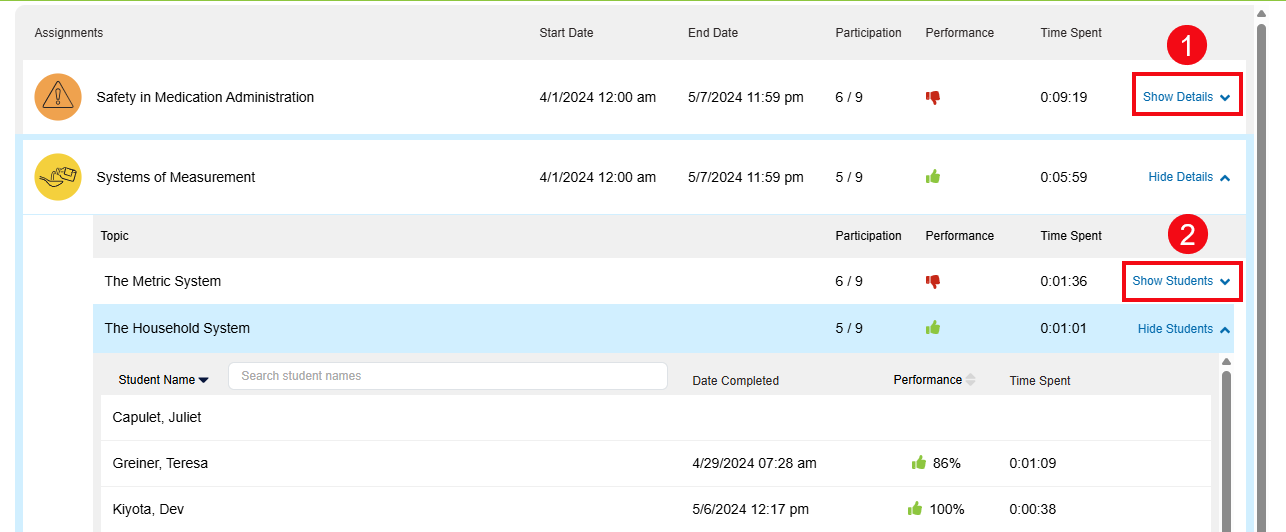Click the Topic column header

pyautogui.click(x=115, y=236)
